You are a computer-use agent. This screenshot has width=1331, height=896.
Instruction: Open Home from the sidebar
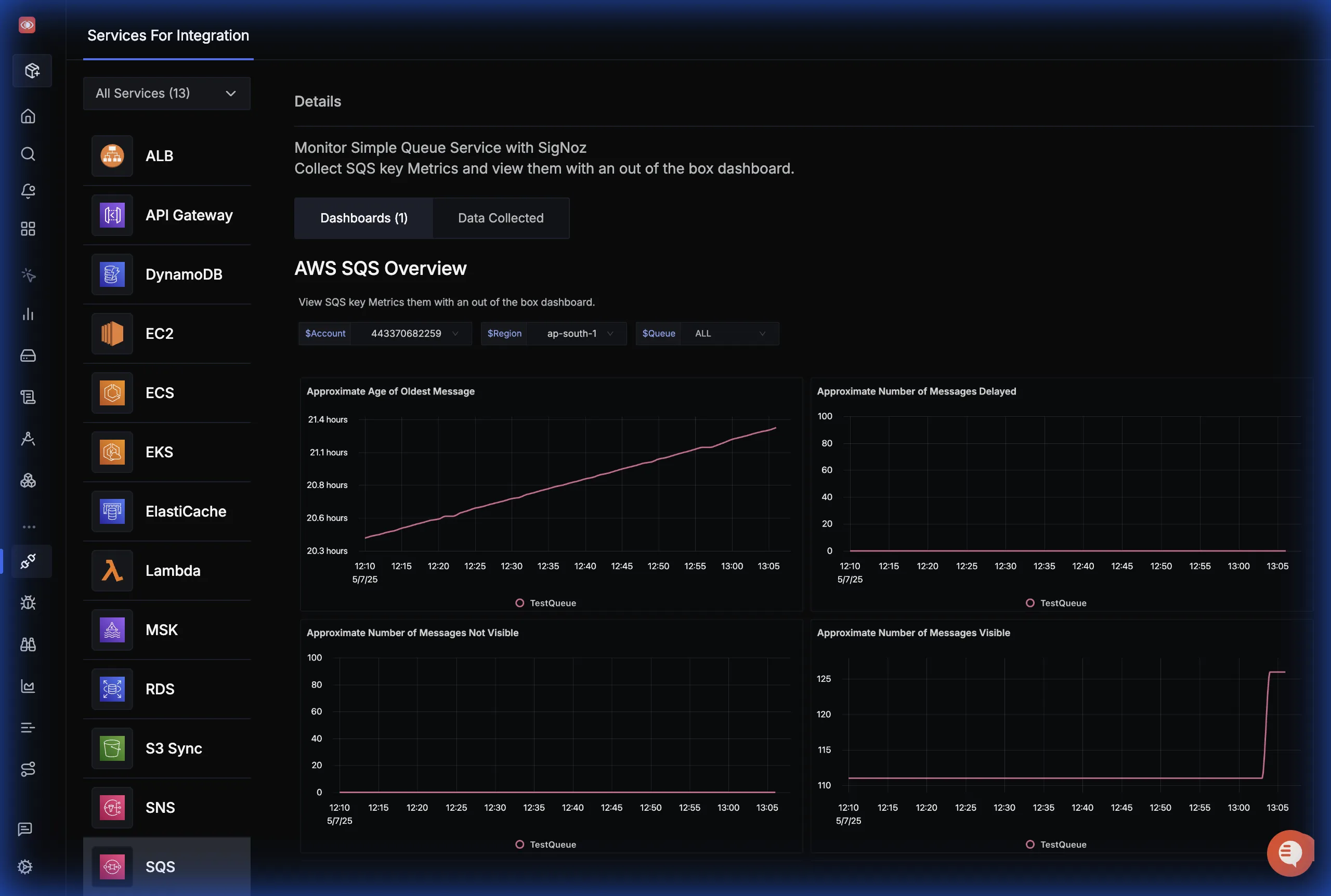point(28,116)
